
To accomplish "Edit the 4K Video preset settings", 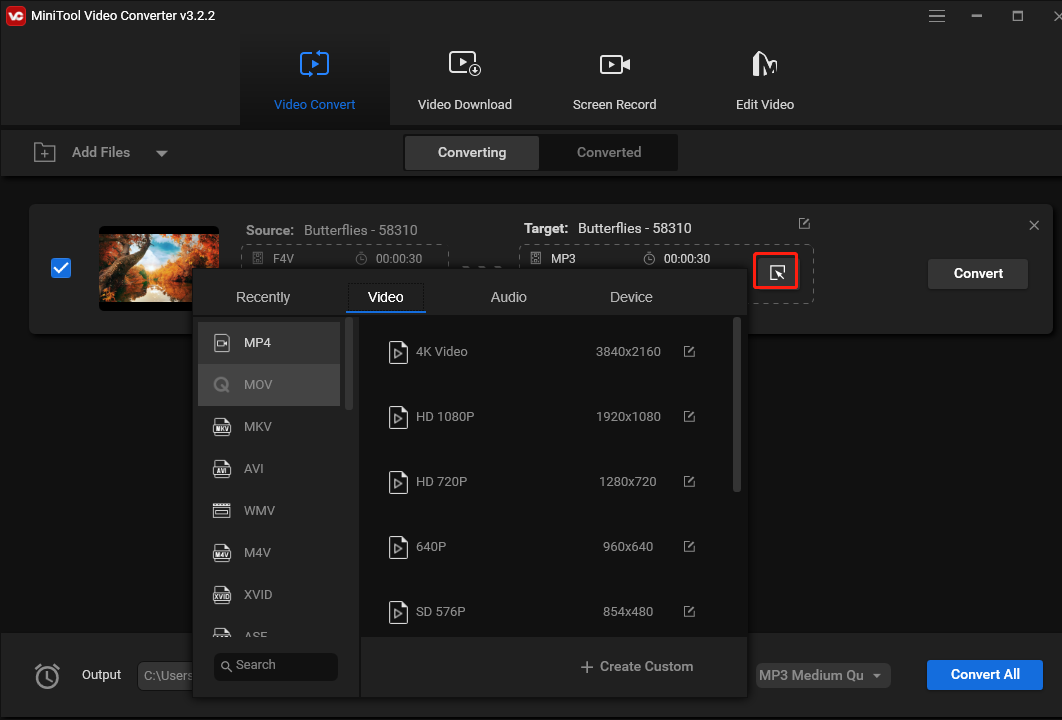I will 689,352.
